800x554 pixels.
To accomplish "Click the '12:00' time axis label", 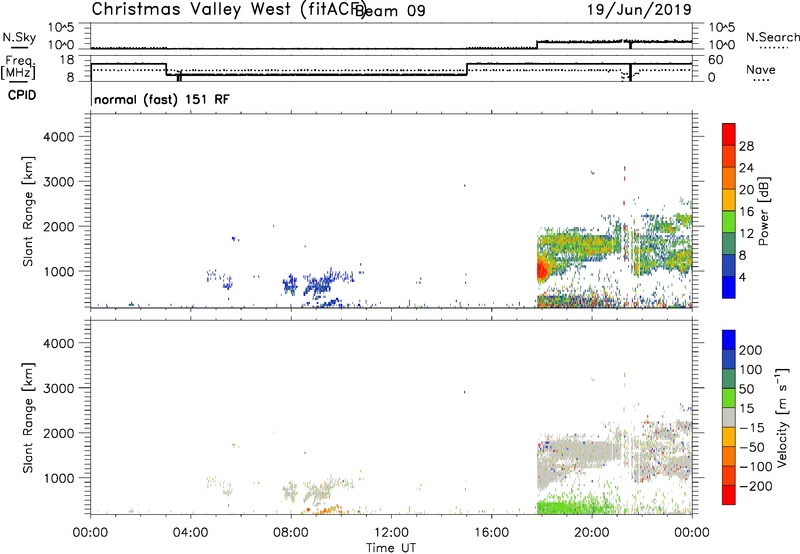I will click(x=391, y=533).
